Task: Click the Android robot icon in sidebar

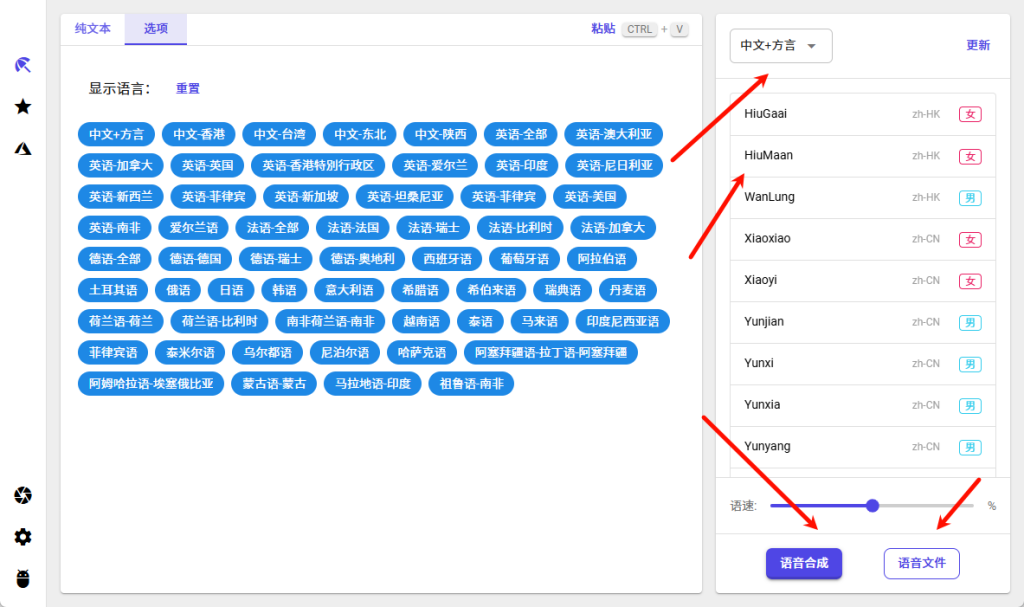Action: [22, 577]
